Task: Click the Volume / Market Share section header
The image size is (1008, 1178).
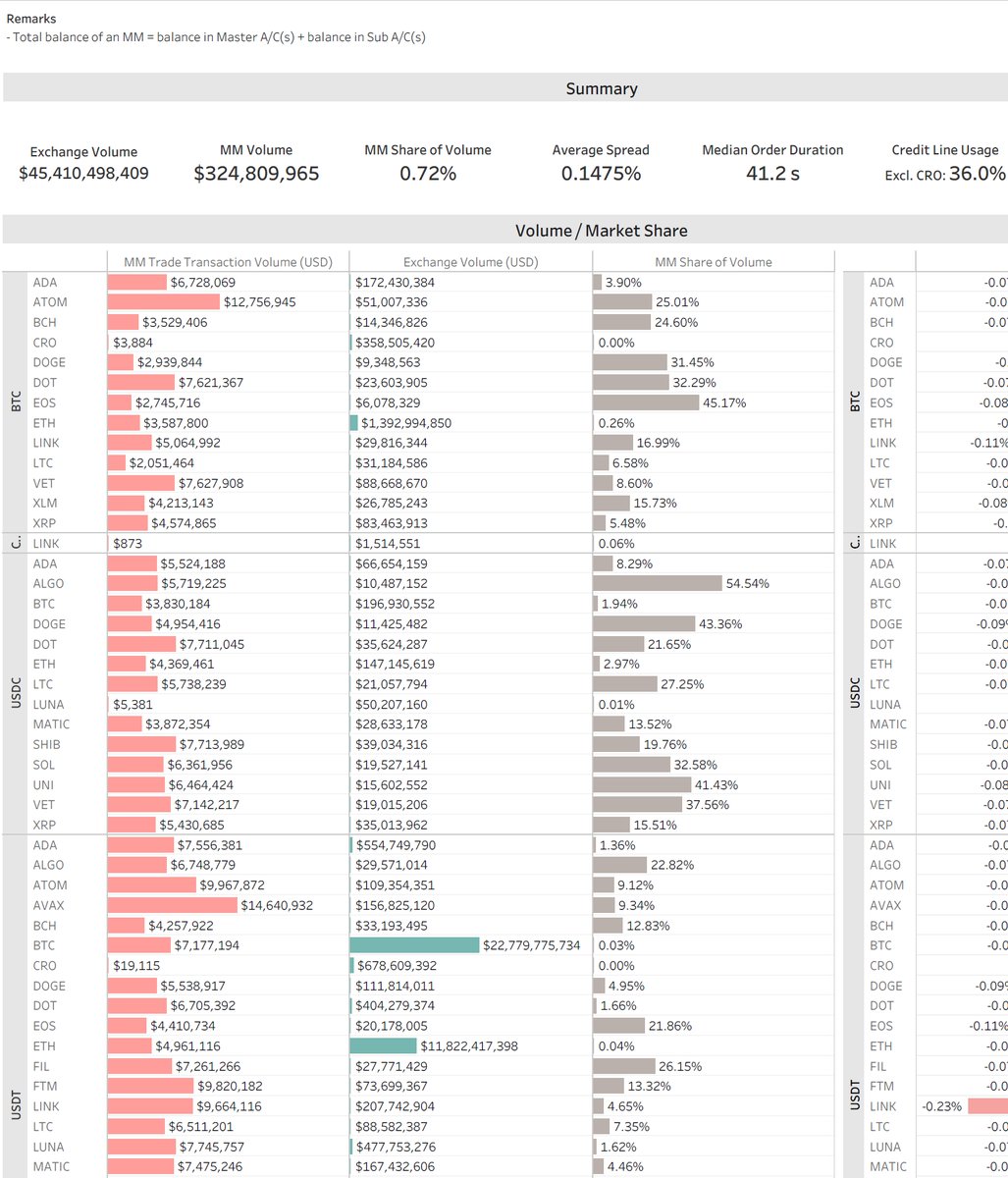Action: click(602, 231)
